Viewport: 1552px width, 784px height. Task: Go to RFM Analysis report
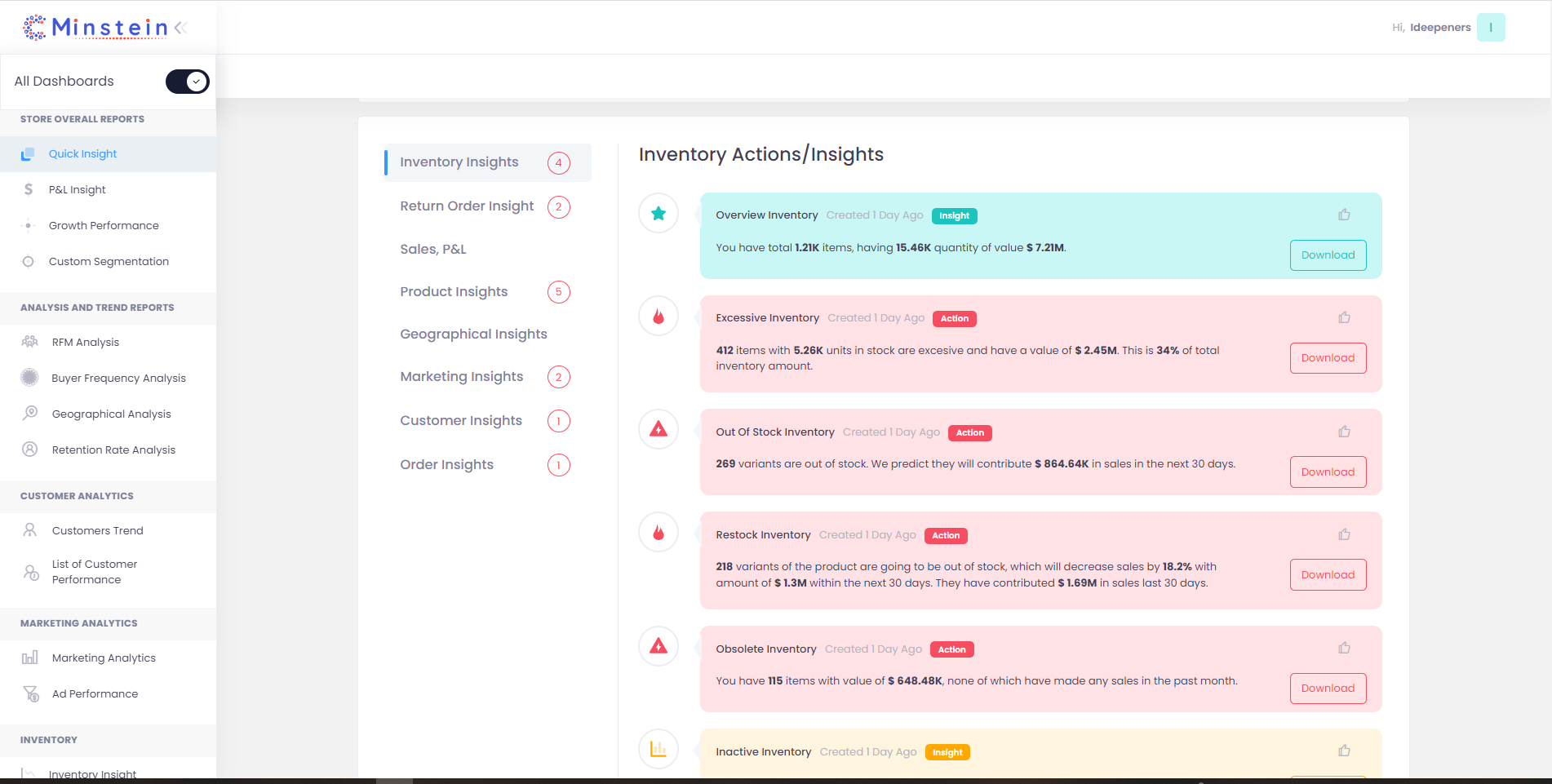pyautogui.click(x=86, y=343)
